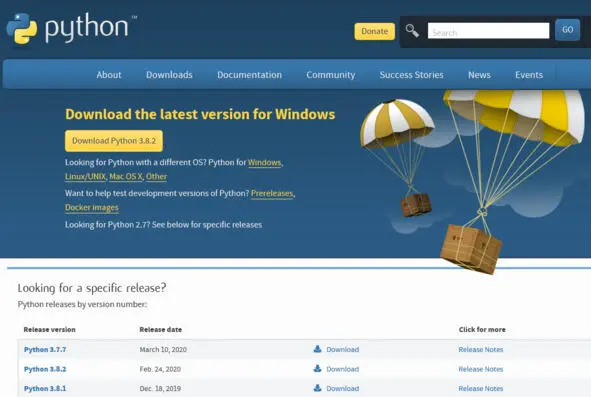
Task: Open the Python 3.7.7 release link
Action: (45, 349)
